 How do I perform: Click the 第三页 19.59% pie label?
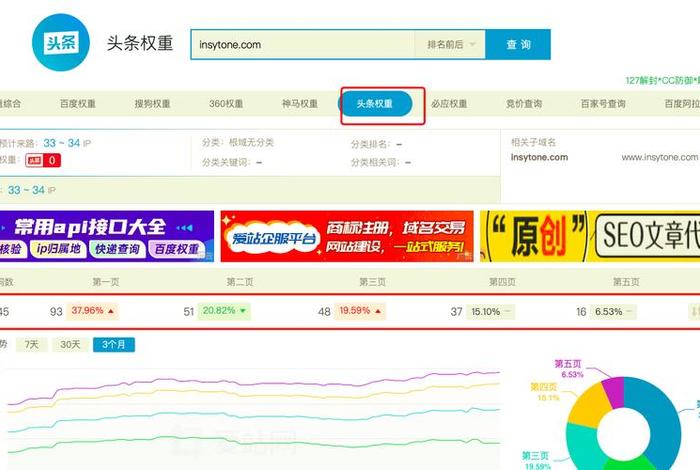[x=536, y=460]
